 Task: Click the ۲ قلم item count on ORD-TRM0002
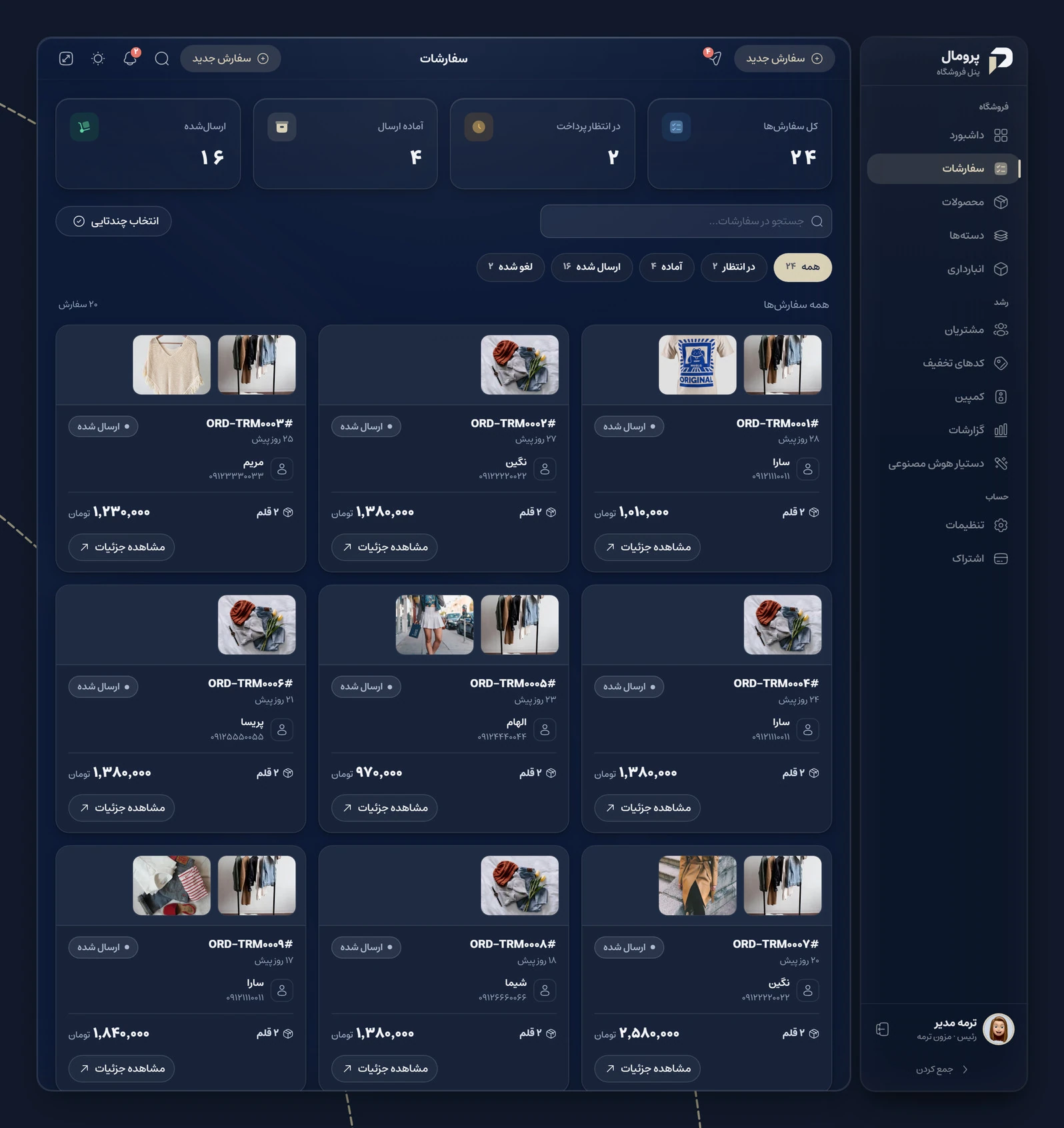click(x=537, y=512)
